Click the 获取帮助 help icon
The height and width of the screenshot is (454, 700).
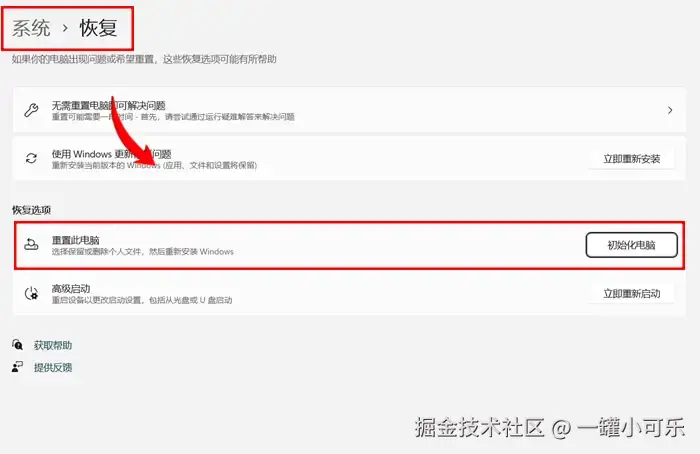point(17,345)
